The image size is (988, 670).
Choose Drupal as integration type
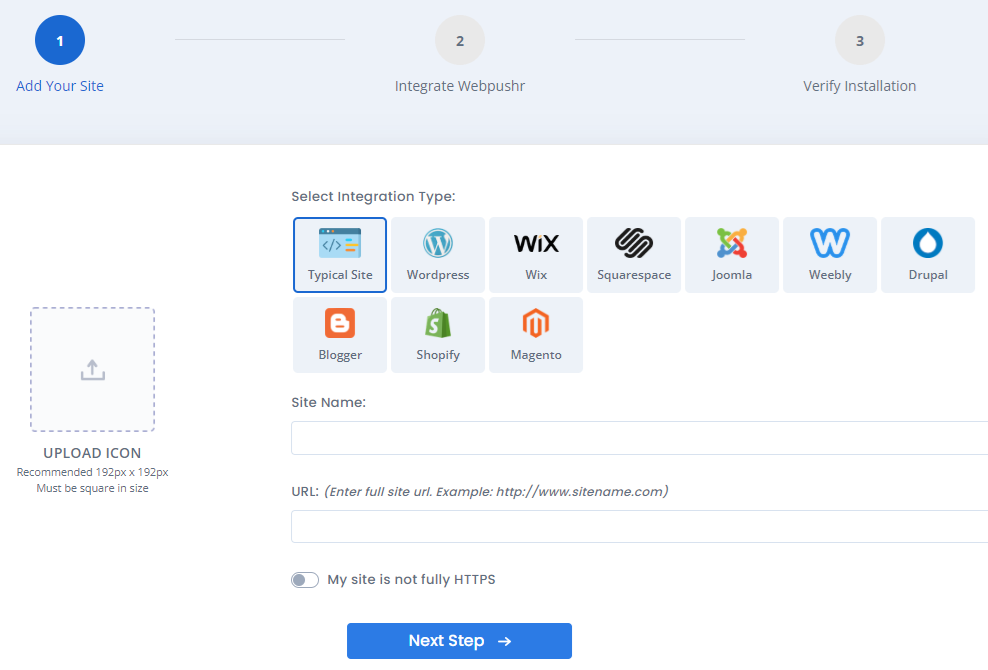pos(928,255)
